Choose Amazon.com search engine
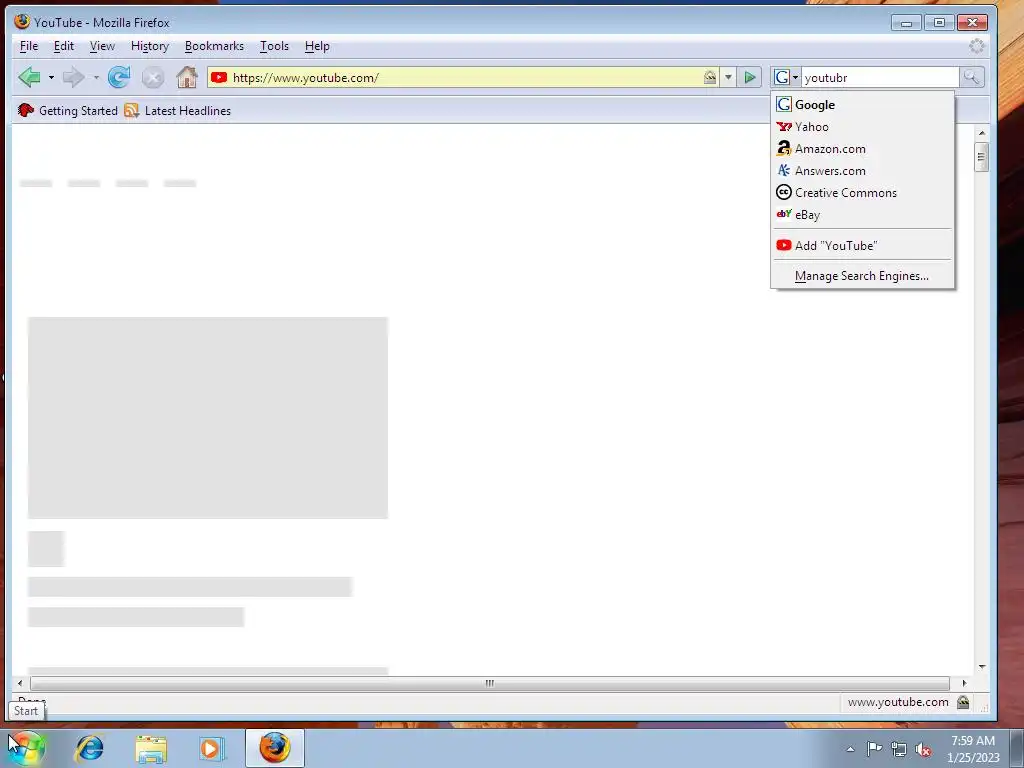Viewport: 1024px width, 768px height. 862,149
